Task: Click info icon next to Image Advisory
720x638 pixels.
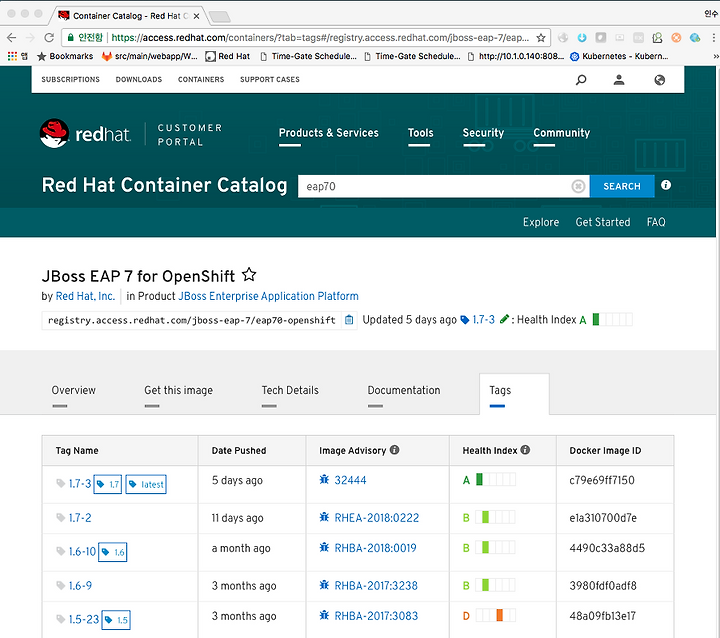Action: (x=394, y=450)
